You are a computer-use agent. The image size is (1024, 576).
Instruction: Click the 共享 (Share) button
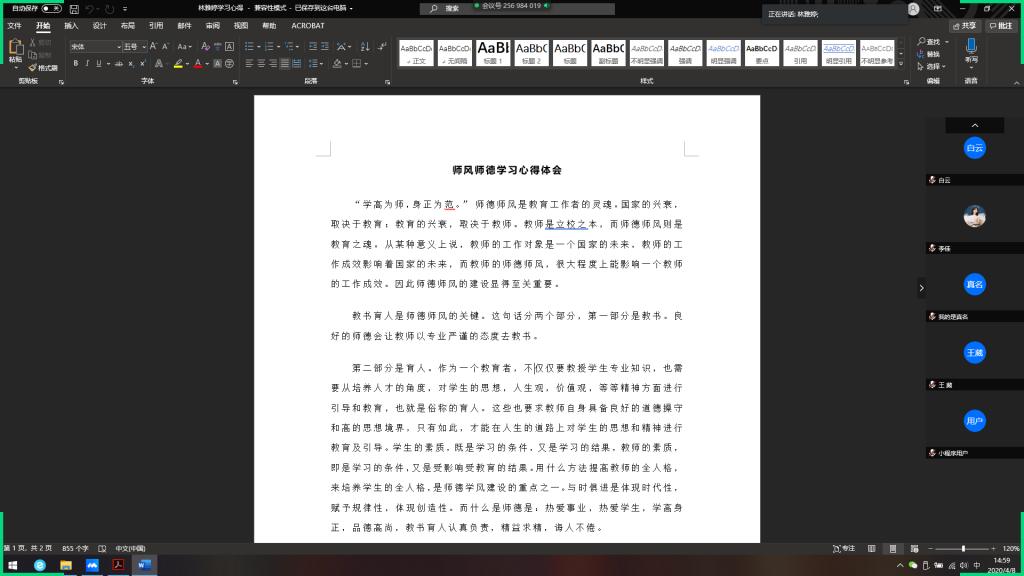[965, 25]
